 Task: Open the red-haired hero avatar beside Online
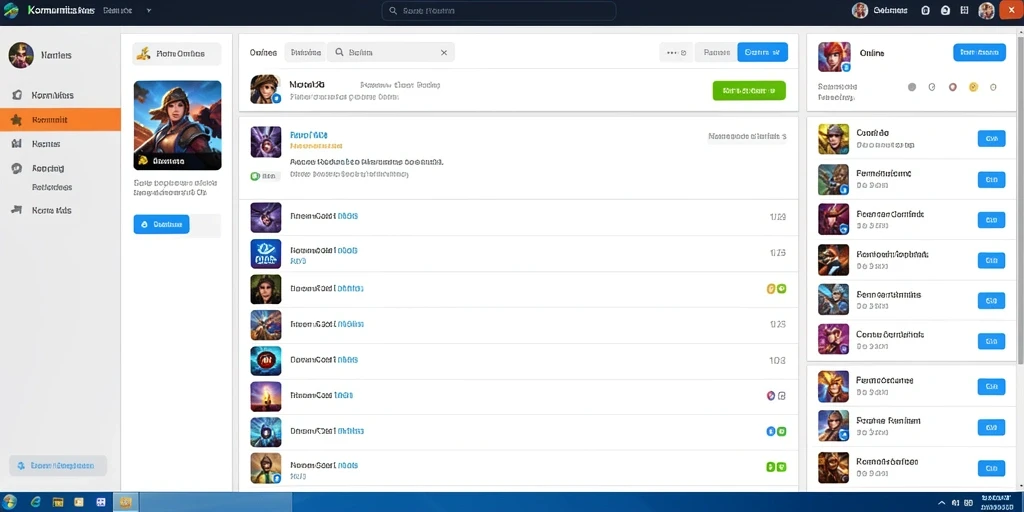click(834, 57)
